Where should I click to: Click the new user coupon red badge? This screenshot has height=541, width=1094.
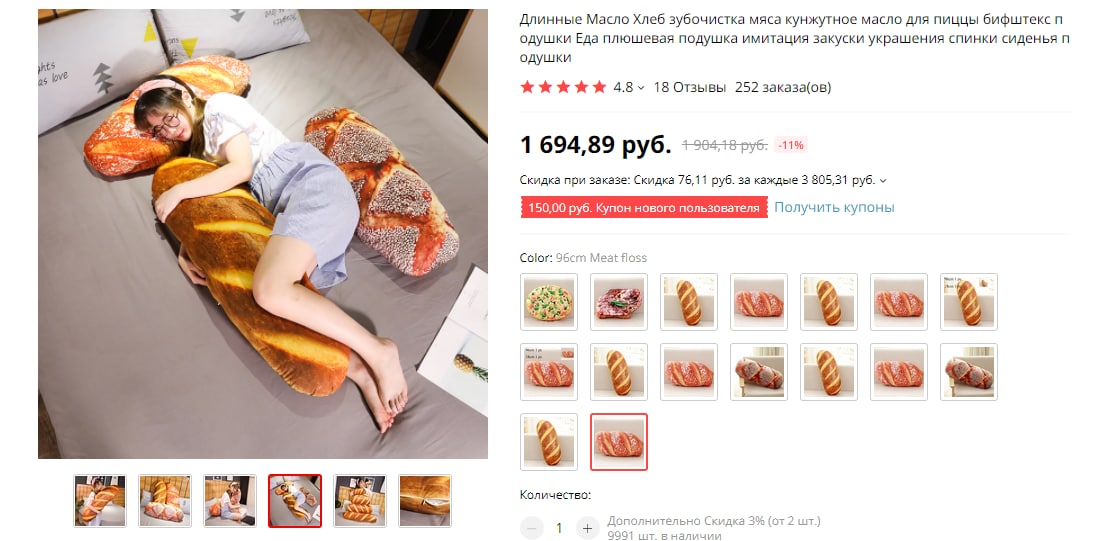pyautogui.click(x=644, y=208)
